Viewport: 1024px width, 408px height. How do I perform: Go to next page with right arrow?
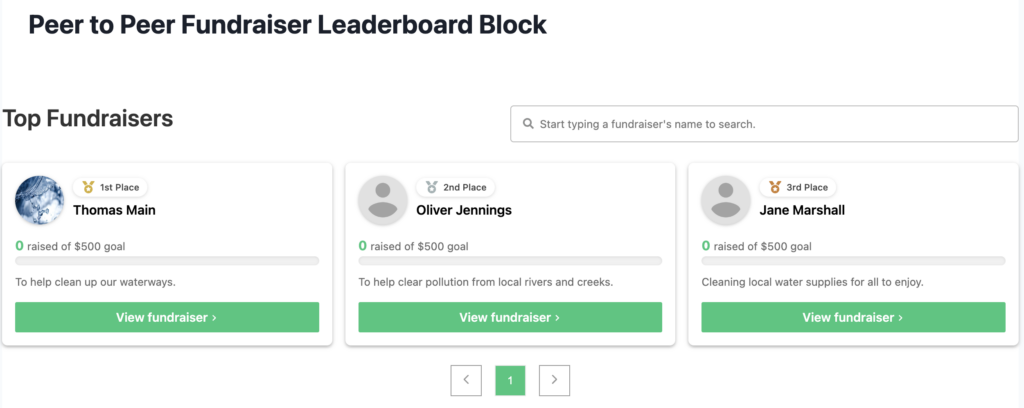pos(554,380)
